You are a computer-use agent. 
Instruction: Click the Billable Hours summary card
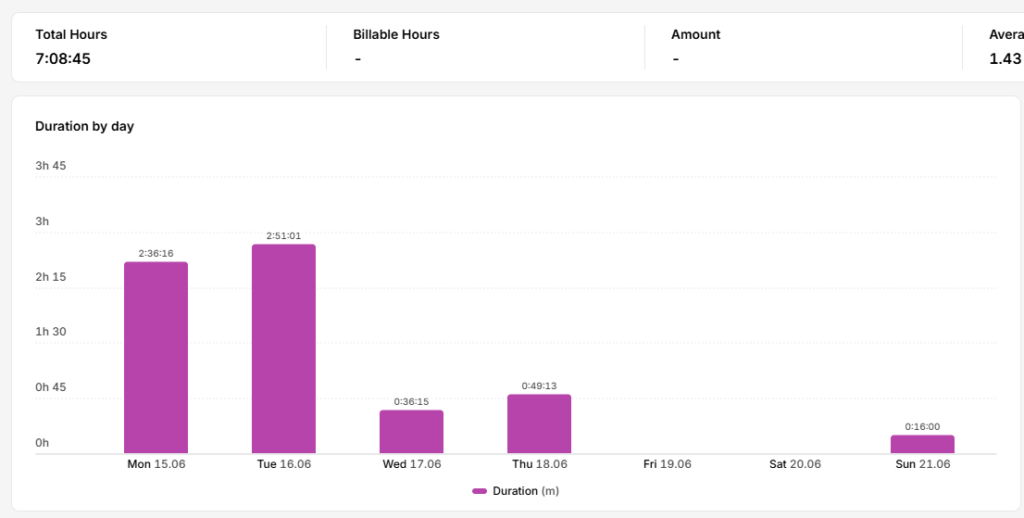[x=485, y=47]
